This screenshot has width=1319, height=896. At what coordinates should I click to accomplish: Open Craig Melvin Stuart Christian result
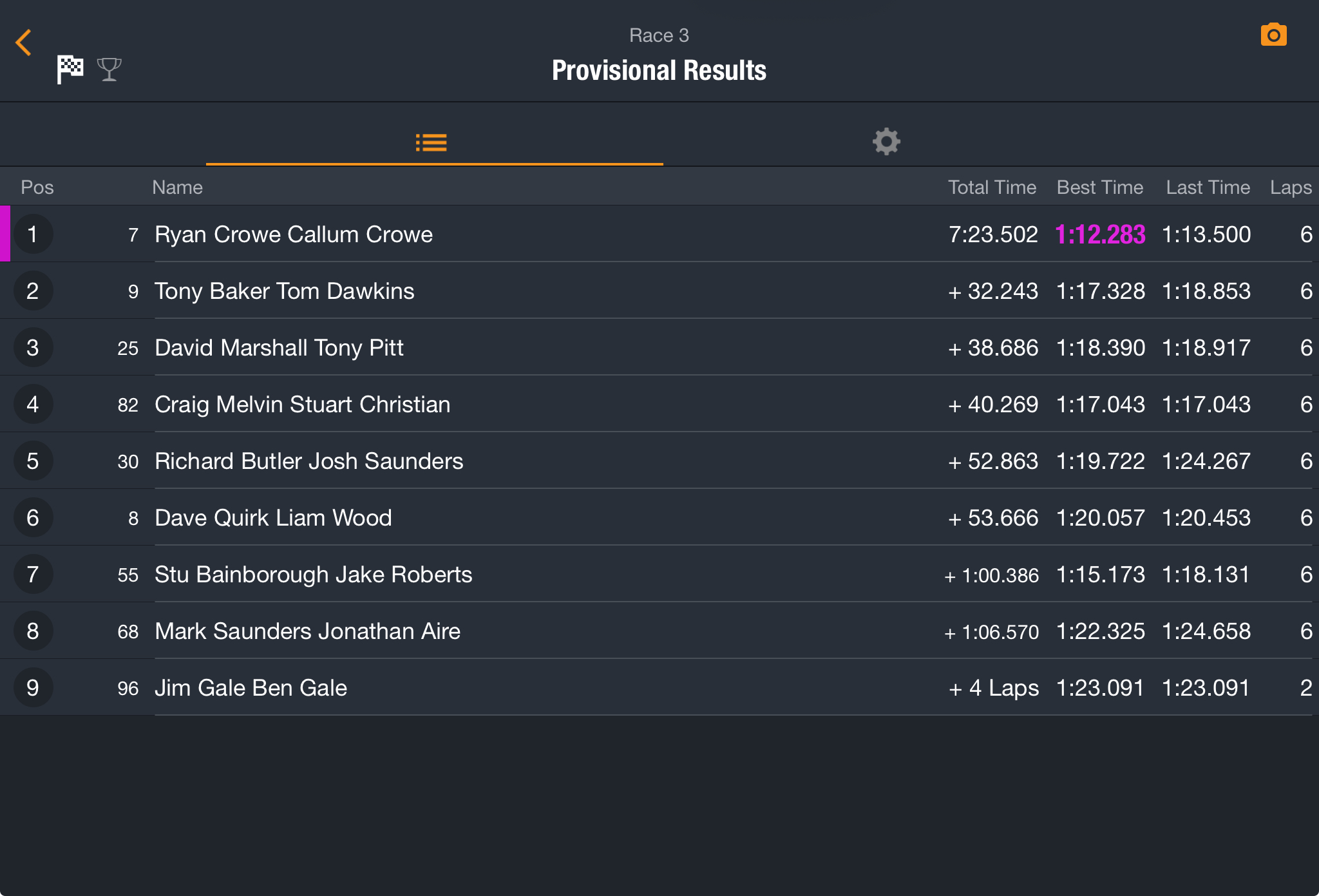pos(659,404)
